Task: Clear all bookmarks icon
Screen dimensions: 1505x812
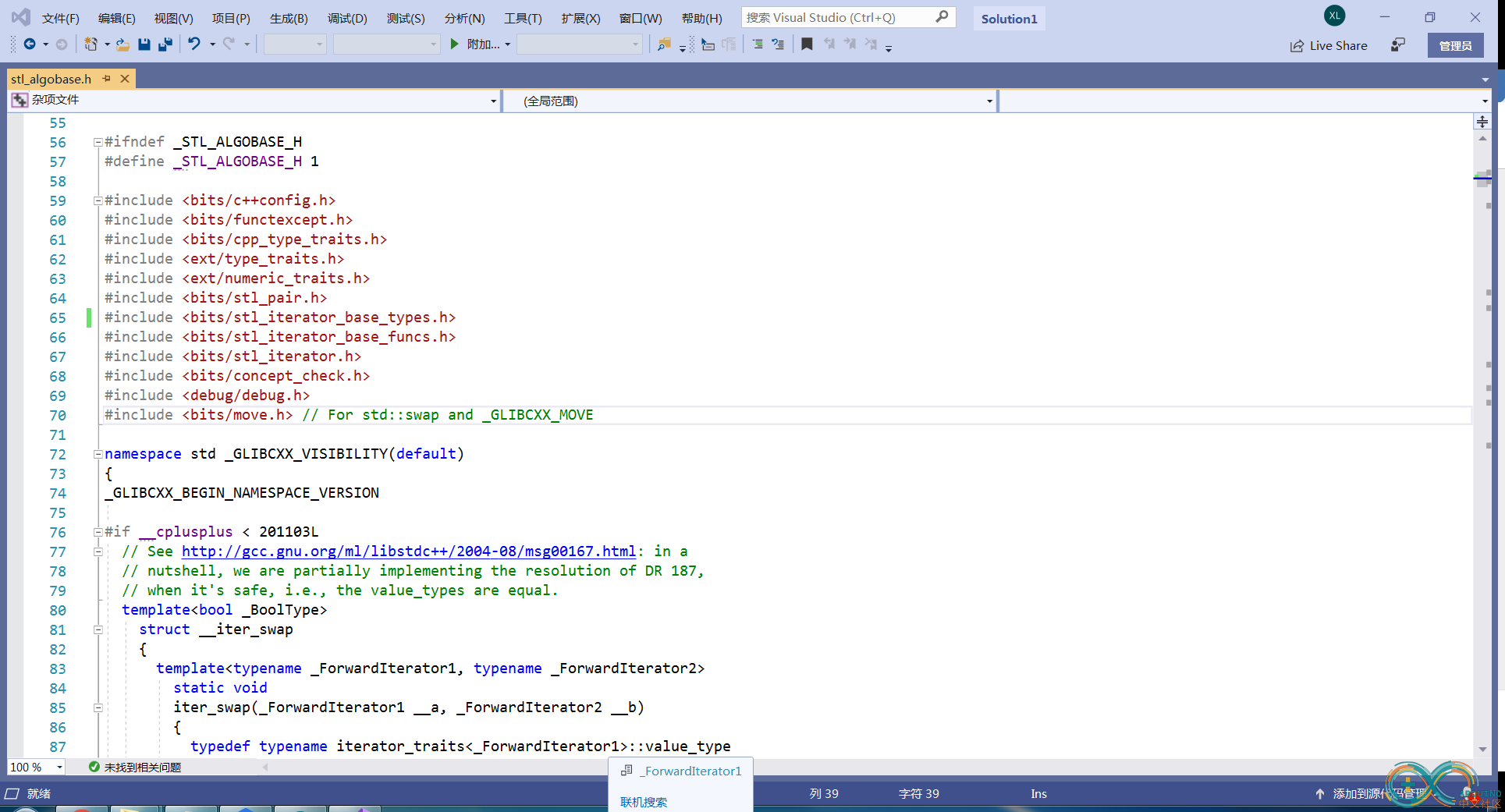Action: 871,44
